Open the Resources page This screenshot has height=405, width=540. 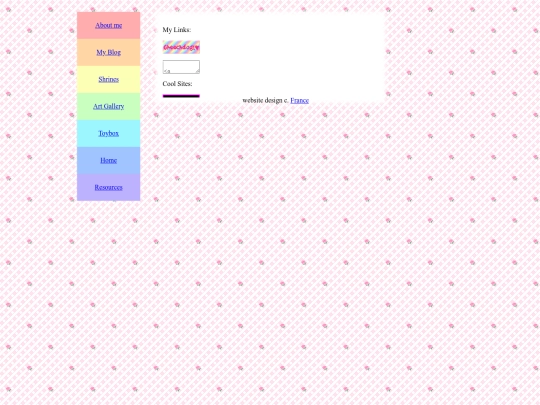pyautogui.click(x=108, y=187)
